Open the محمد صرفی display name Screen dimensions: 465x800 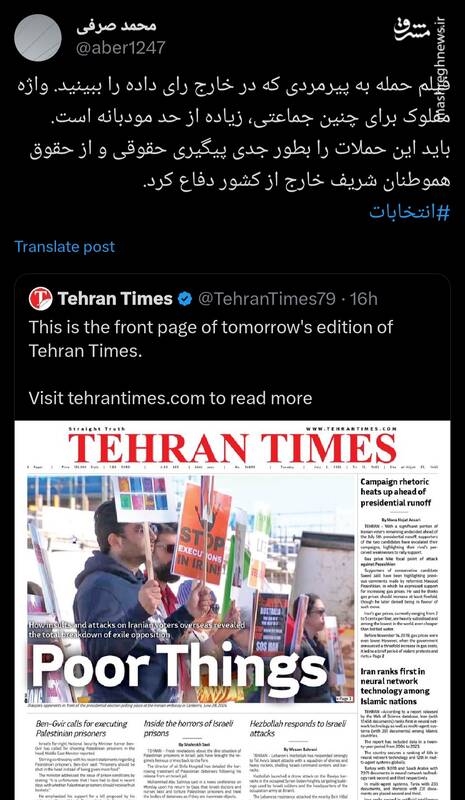pyautogui.click(x=117, y=26)
